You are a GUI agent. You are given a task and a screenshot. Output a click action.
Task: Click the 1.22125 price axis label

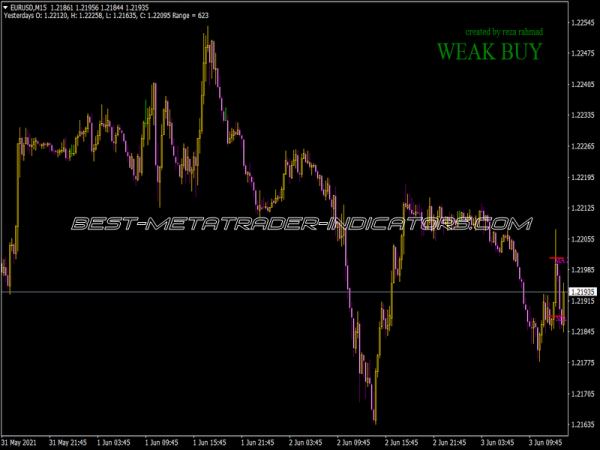point(583,209)
